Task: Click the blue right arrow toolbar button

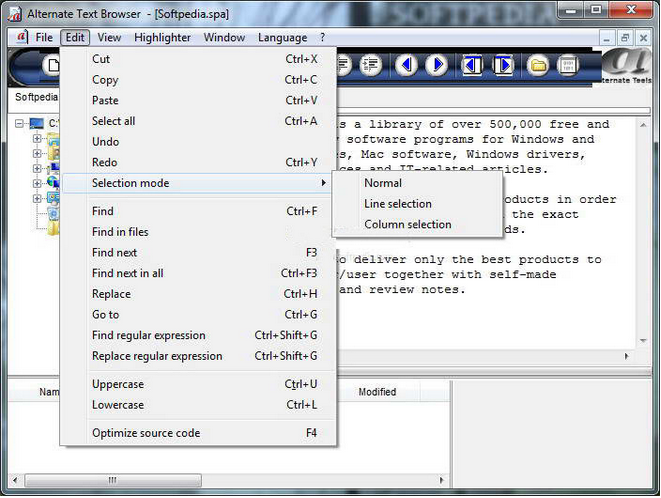Action: coord(437,65)
